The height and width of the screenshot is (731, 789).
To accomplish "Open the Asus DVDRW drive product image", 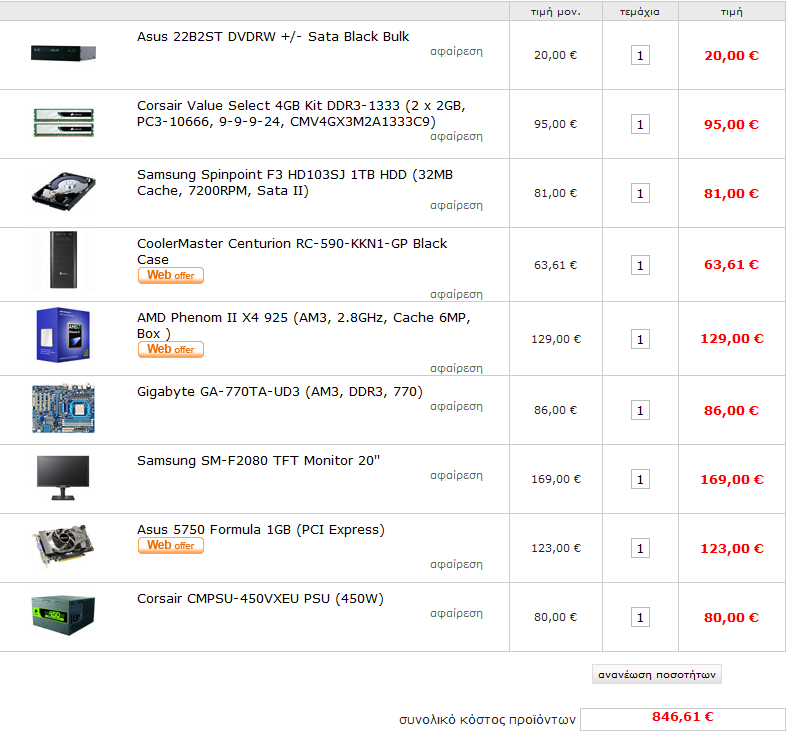I will click(63, 53).
